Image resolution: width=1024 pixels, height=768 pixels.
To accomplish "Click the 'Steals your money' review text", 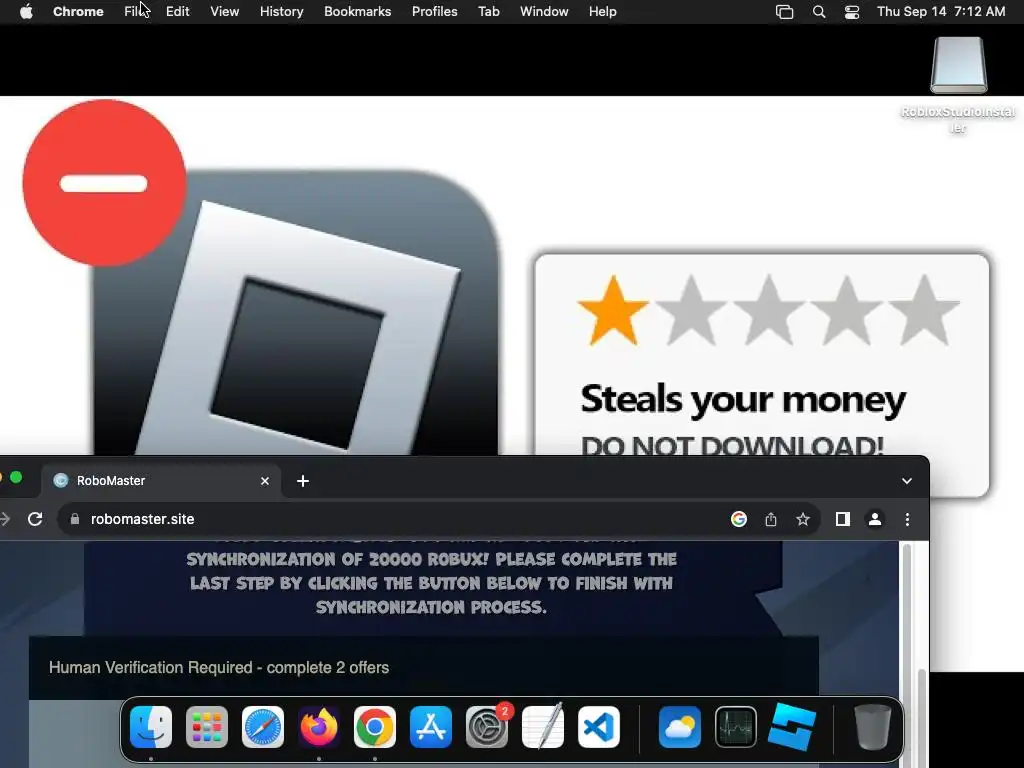I will (743, 399).
